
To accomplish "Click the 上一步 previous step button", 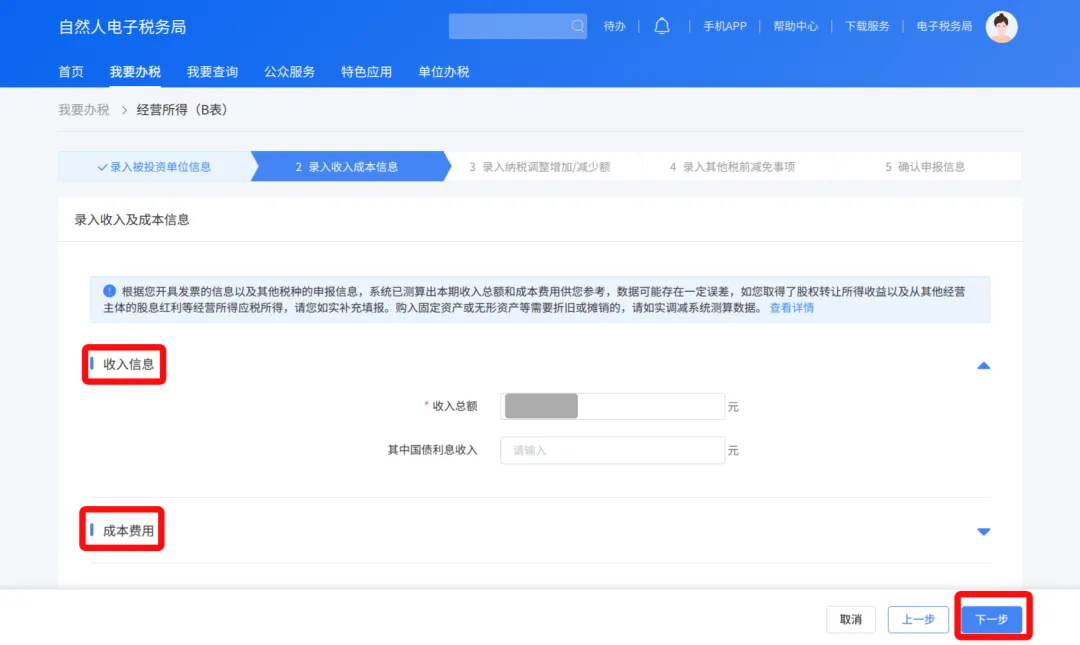I will click(918, 618).
